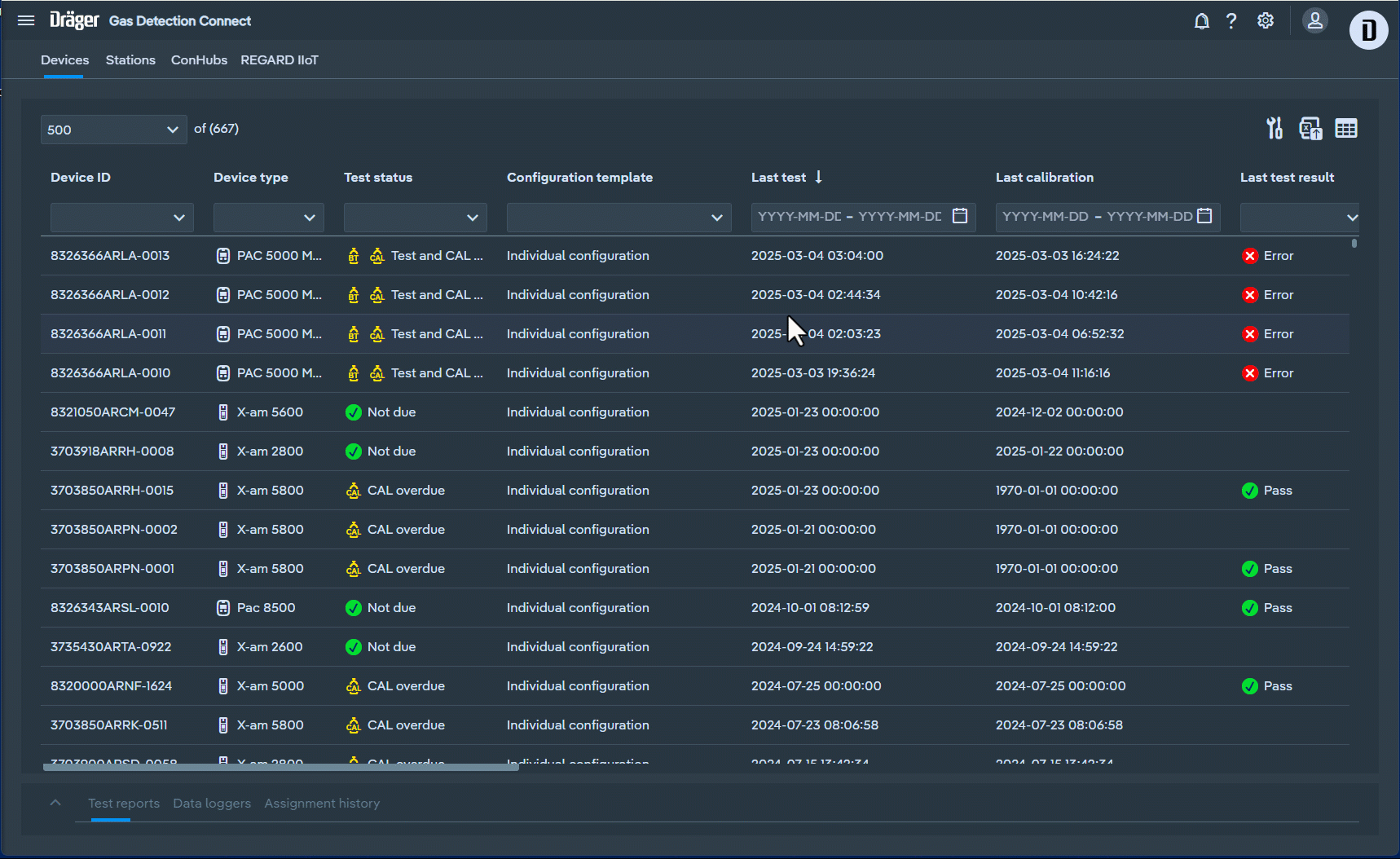
Task: Switch to ConHubs tab
Action: (199, 60)
